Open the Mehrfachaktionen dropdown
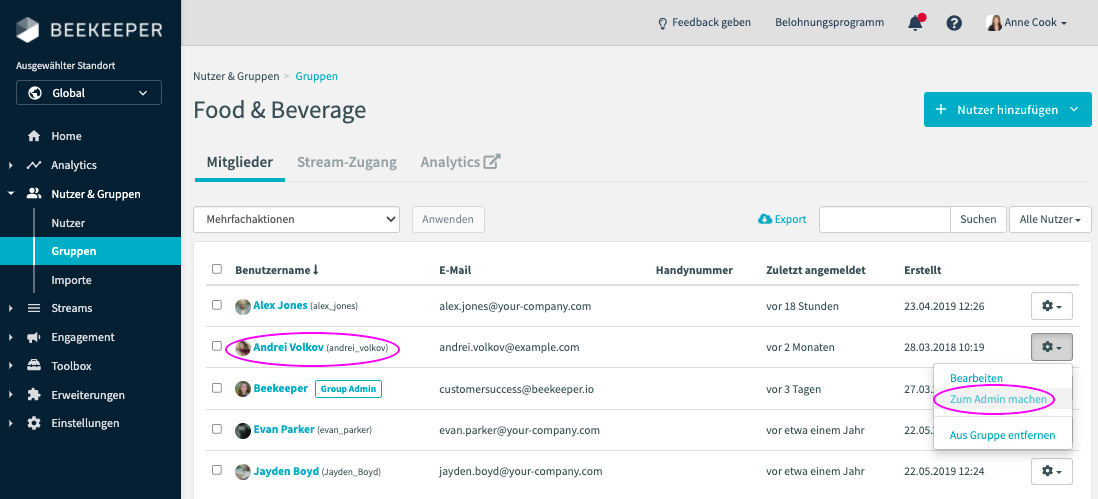Image resolution: width=1098 pixels, height=499 pixels. coord(296,219)
